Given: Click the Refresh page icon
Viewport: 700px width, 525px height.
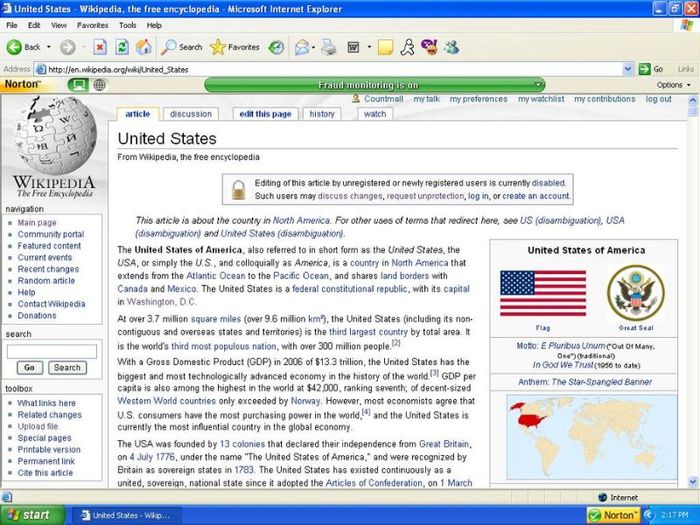Looking at the screenshot, I should click(122, 47).
